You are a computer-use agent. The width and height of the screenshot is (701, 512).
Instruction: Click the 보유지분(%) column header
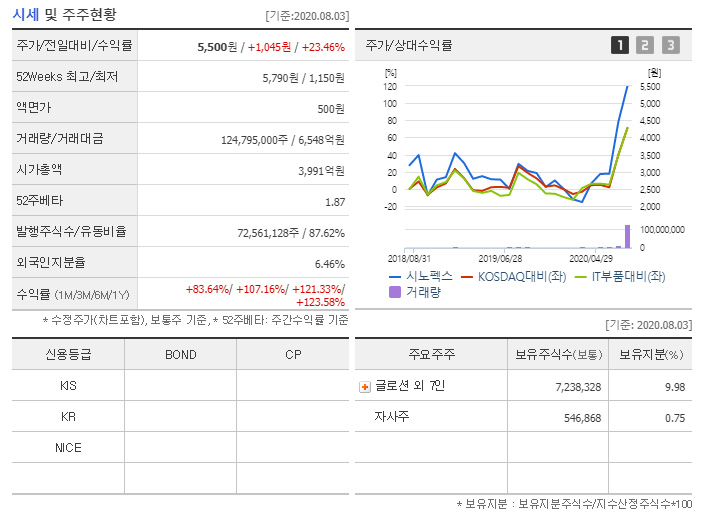pyautogui.click(x=651, y=355)
